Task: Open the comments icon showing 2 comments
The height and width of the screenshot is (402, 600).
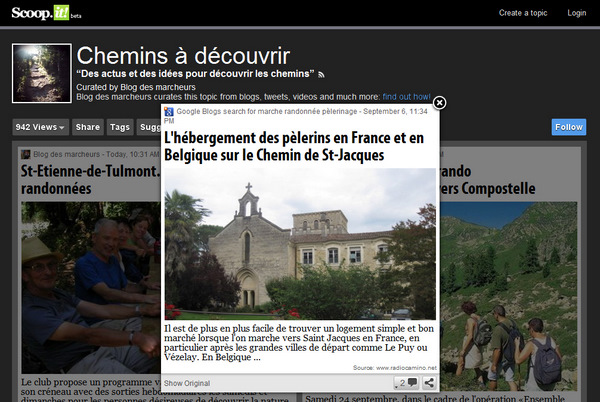Action: point(406,383)
